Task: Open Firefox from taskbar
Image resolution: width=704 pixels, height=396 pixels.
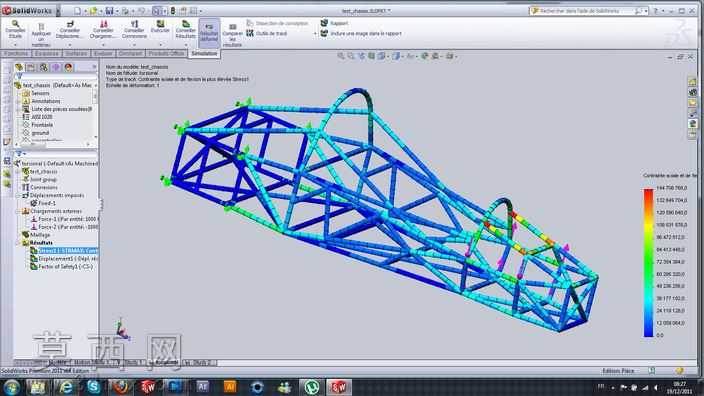Action: [x=120, y=387]
